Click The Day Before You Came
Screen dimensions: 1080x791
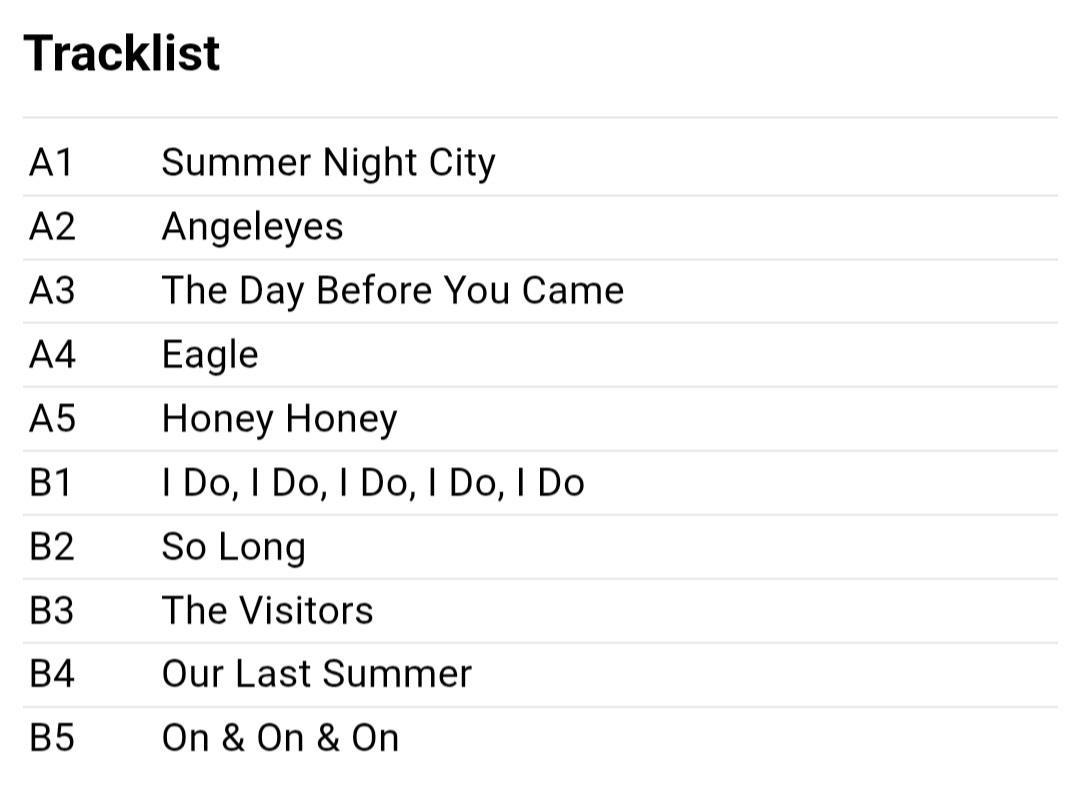(x=393, y=291)
